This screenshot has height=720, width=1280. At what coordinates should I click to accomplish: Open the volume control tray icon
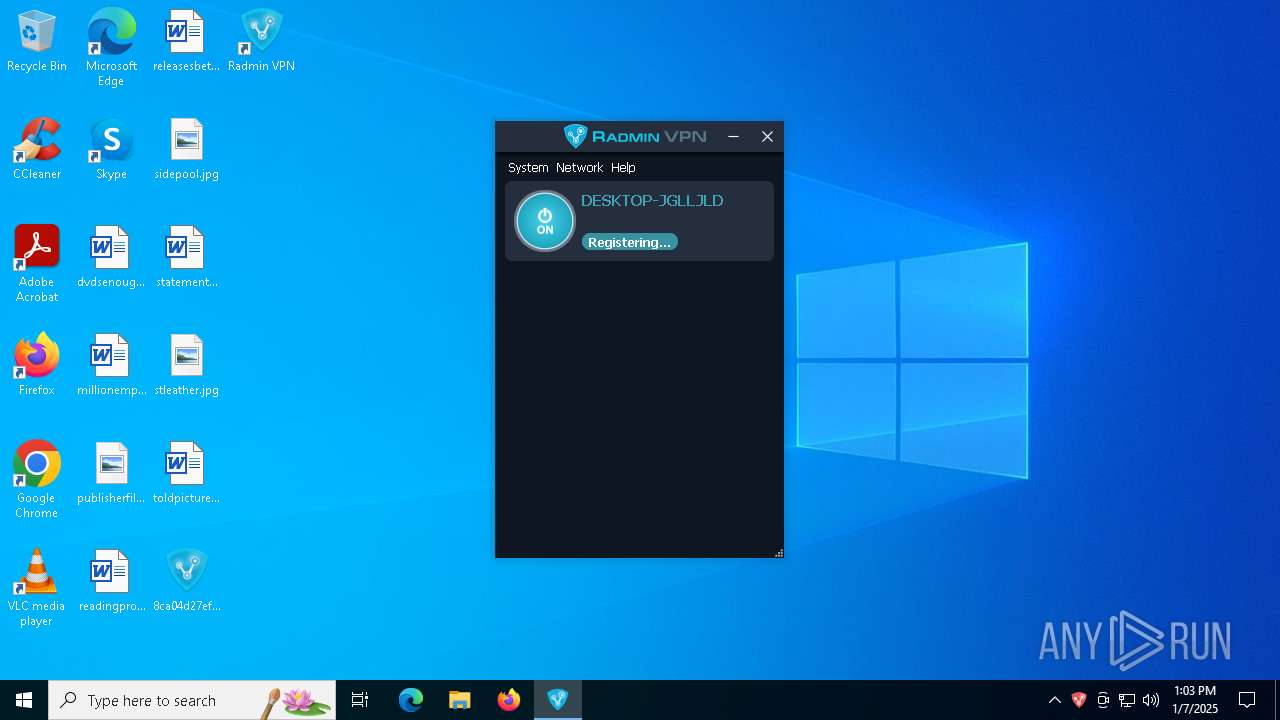tap(1151, 700)
